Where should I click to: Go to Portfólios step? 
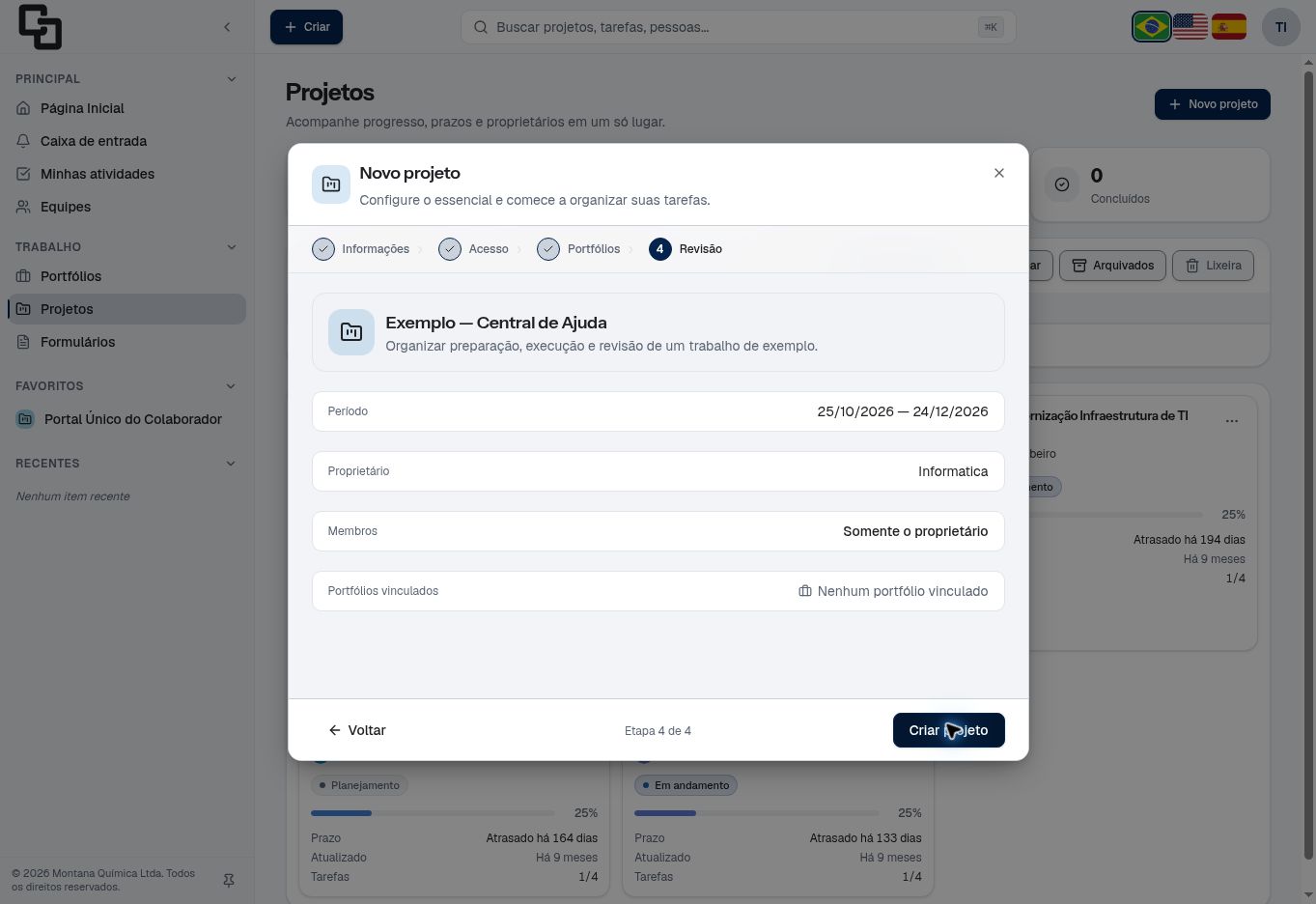coord(579,249)
